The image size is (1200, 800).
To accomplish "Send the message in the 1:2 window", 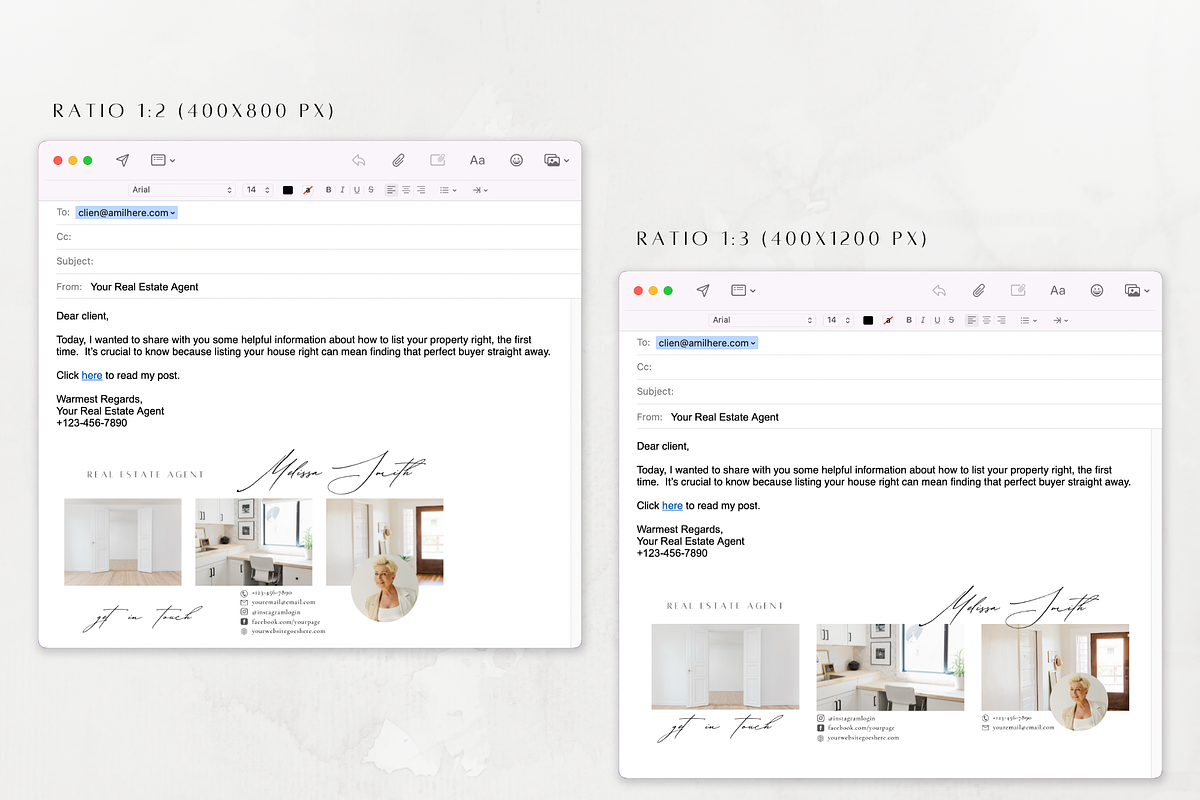I will (x=122, y=160).
